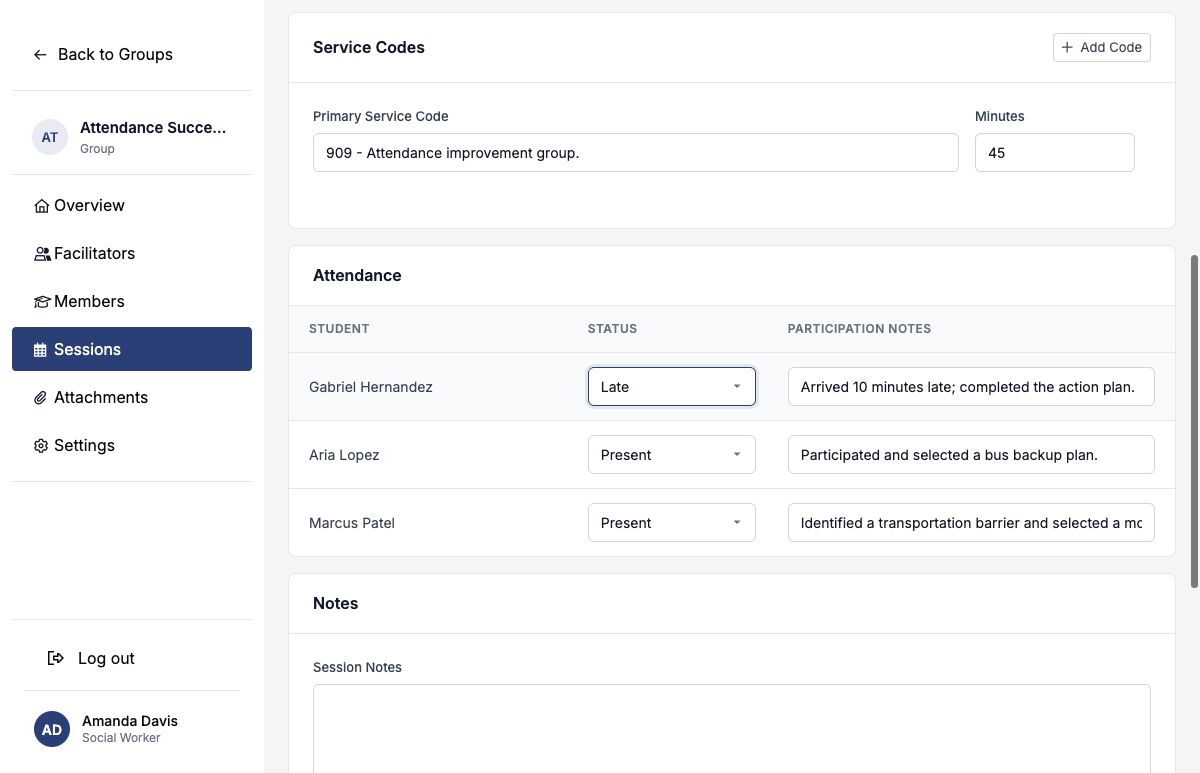1200x773 pixels.
Task: Open Gabriel Hernandez status dropdown
Action: 672,387
